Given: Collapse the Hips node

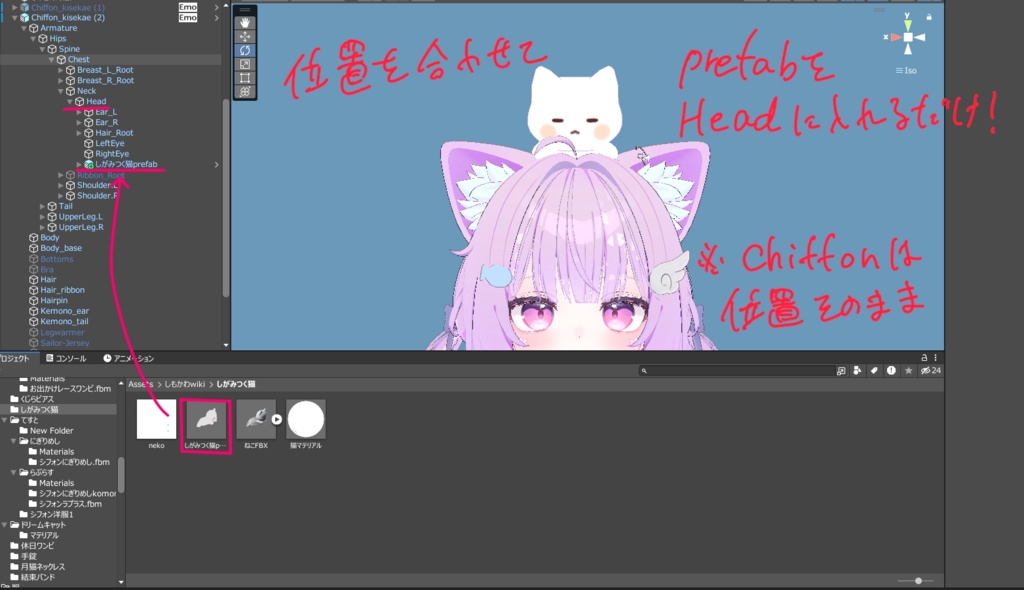Looking at the screenshot, I should coord(33,39).
